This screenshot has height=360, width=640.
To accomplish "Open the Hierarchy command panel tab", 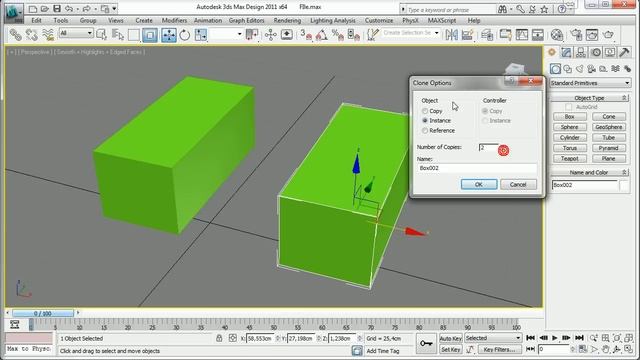I will (581, 53).
